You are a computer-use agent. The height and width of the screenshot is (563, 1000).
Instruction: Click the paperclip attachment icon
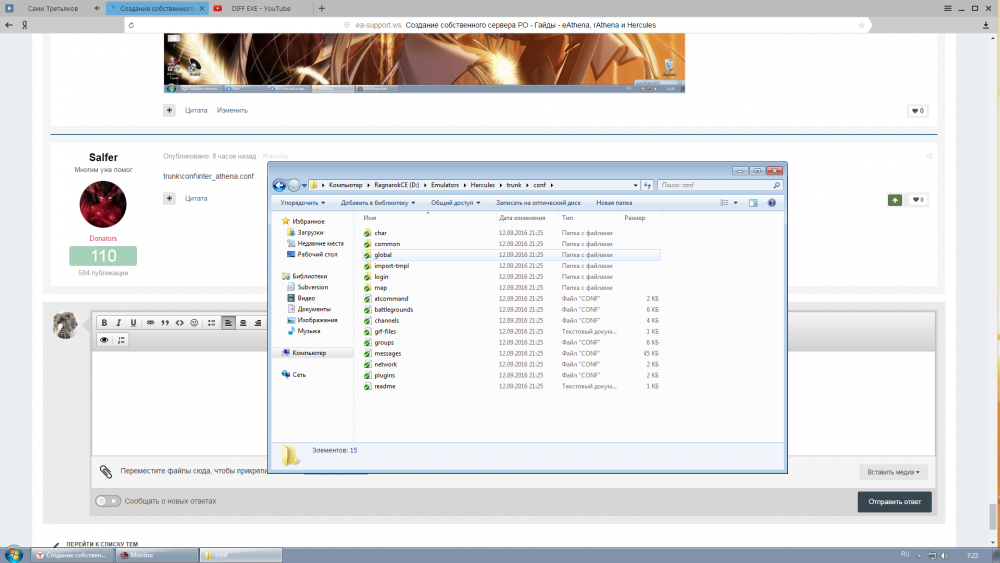coord(105,471)
